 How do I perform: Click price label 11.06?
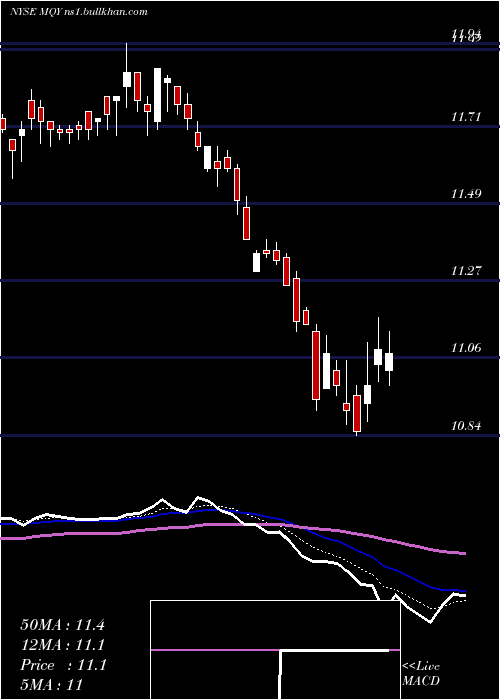[466, 348]
